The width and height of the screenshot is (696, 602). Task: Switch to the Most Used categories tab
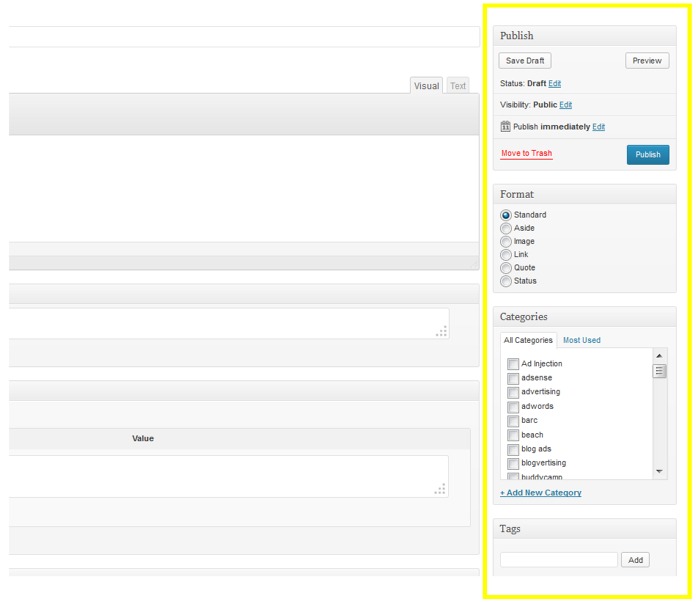[x=581, y=340]
